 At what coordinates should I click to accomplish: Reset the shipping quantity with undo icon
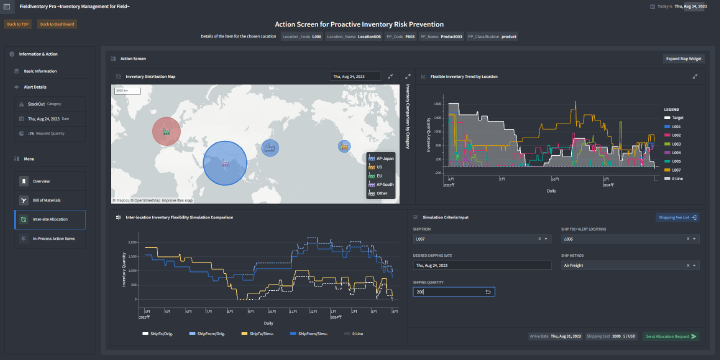[488, 292]
